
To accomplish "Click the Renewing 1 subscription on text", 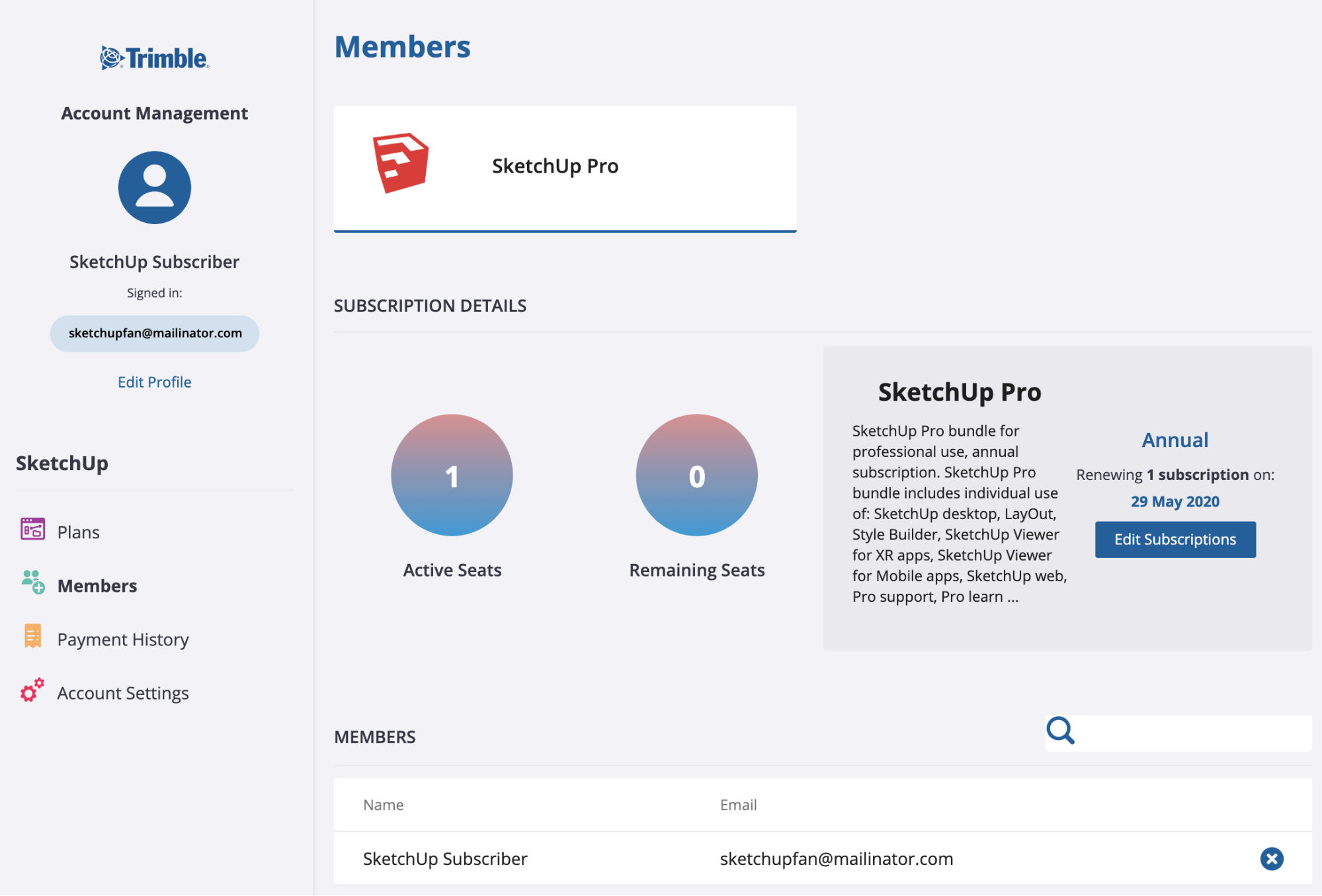I will 1175,474.
